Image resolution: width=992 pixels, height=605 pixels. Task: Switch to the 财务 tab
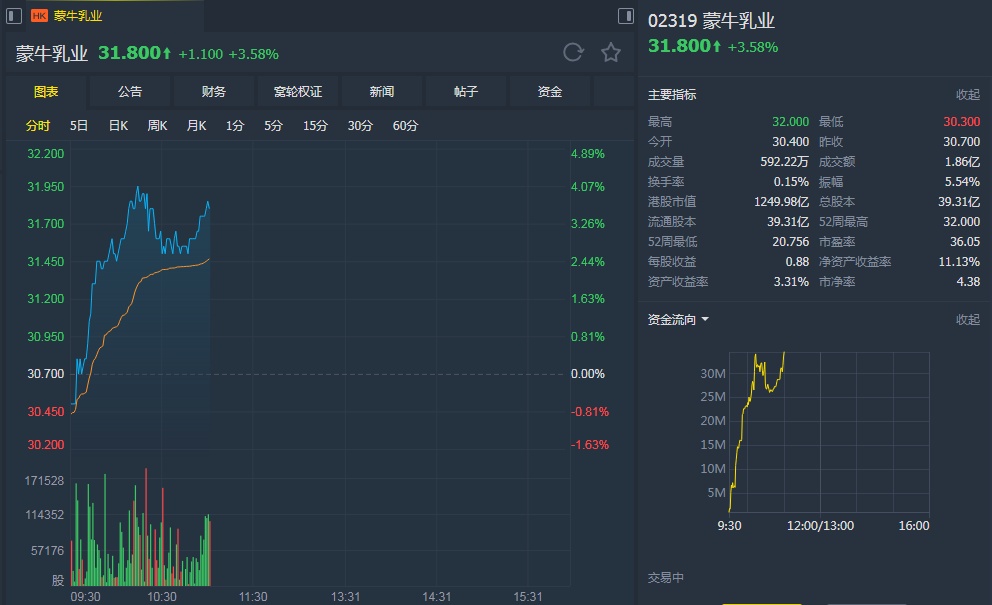pyautogui.click(x=214, y=92)
